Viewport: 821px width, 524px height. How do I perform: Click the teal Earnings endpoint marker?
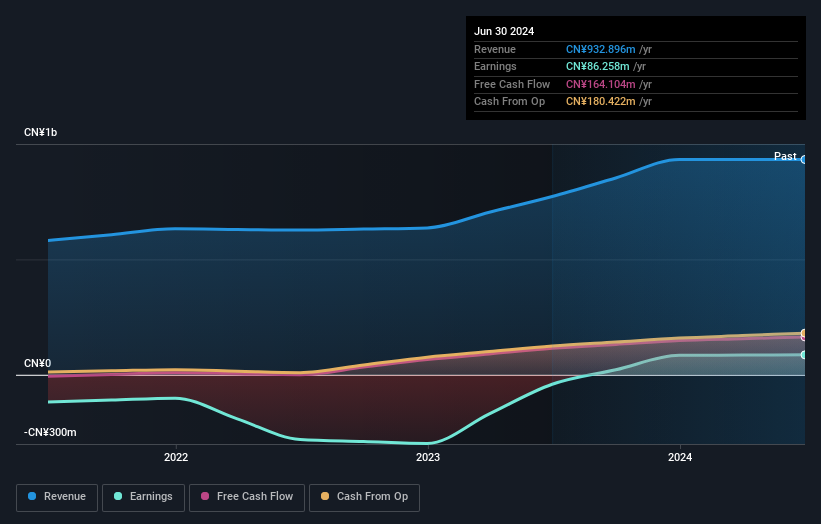(x=803, y=355)
